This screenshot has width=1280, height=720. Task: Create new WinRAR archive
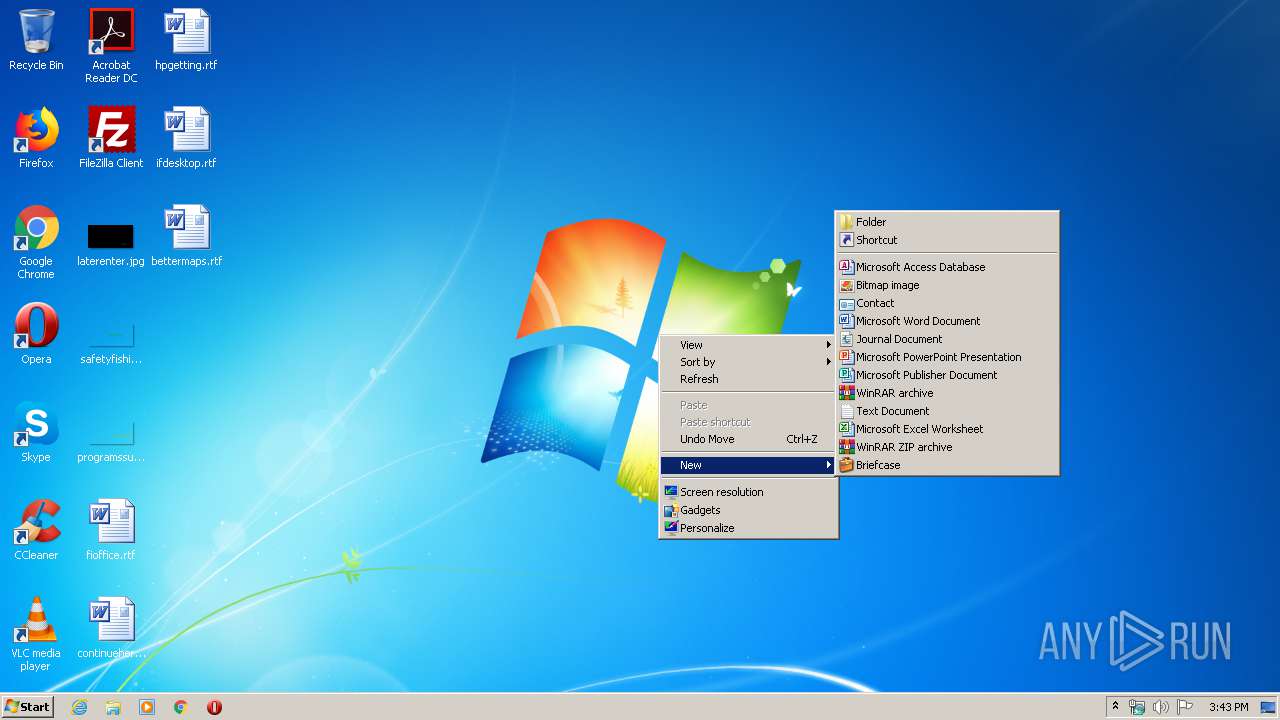[947, 393]
